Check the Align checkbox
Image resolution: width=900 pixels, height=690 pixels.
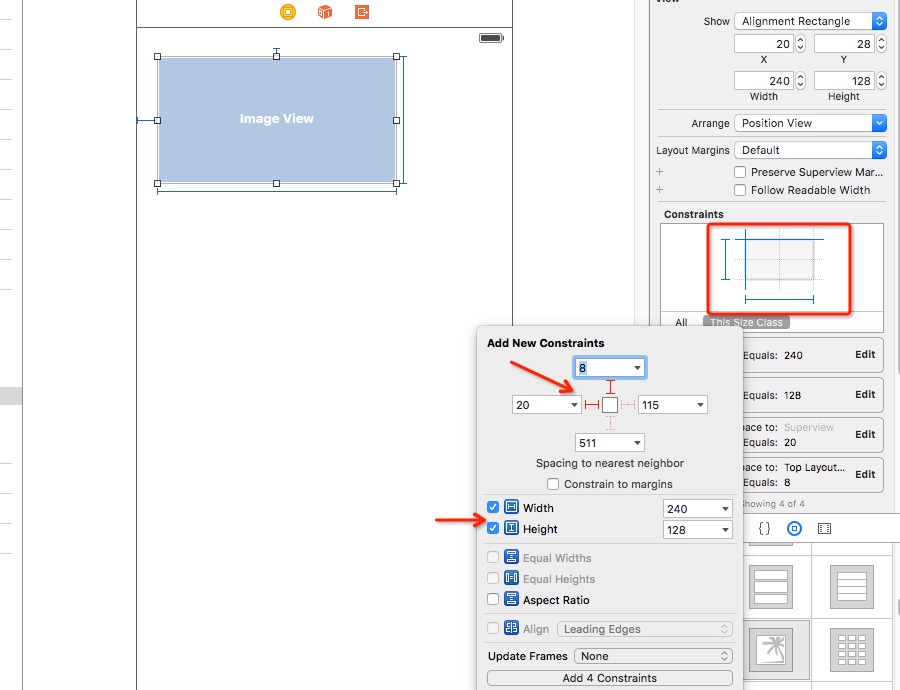tap(492, 628)
